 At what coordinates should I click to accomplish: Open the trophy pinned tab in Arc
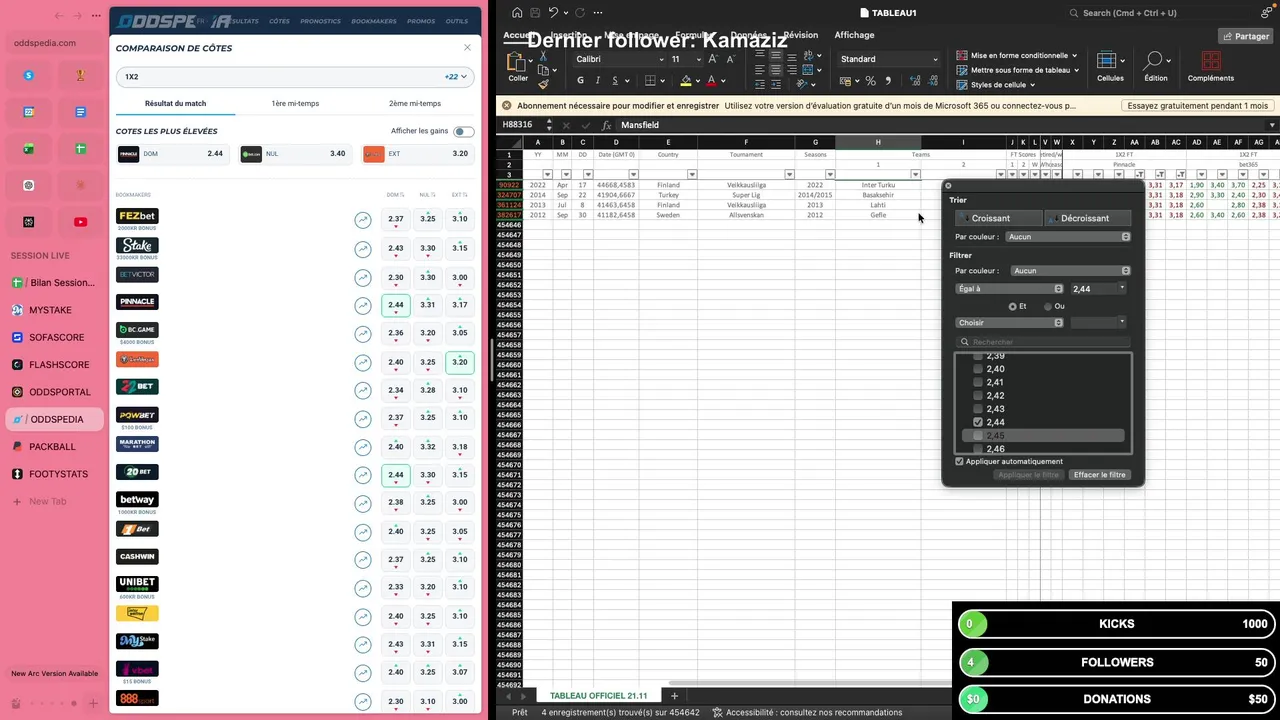click(x=80, y=75)
